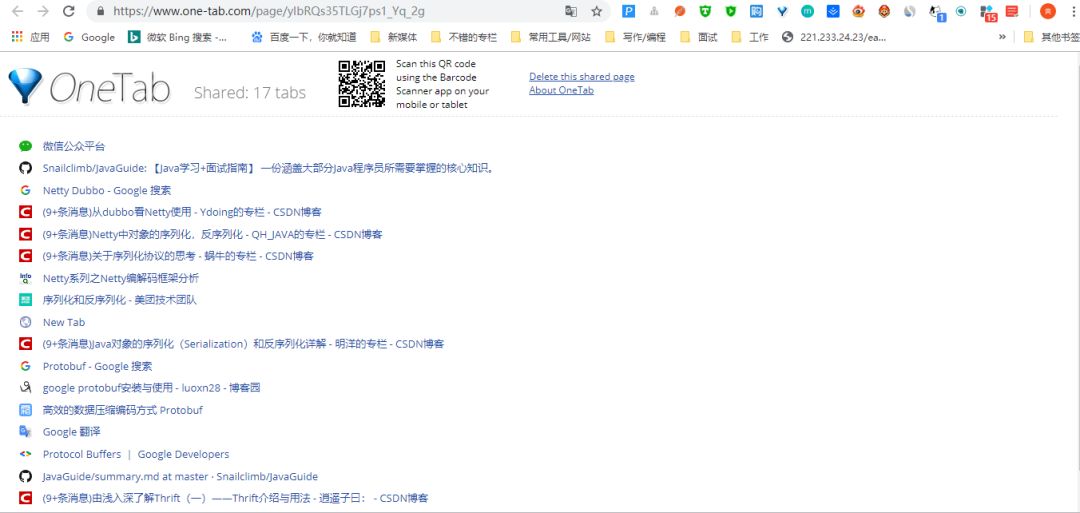
Task: Click the globe favicon beside New Tab
Action: point(25,322)
